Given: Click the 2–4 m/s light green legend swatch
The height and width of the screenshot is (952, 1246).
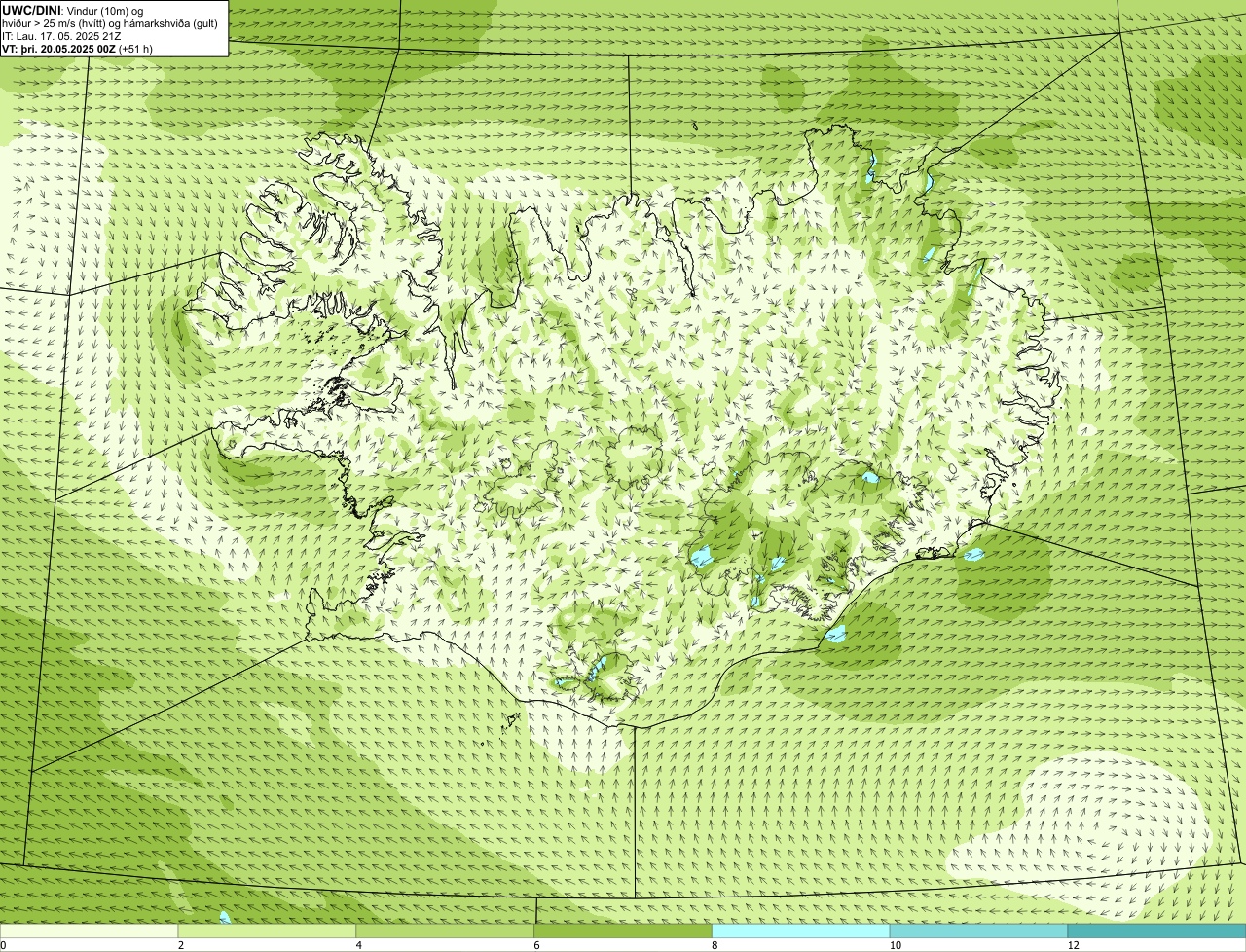Looking at the screenshot, I should pos(268,932).
